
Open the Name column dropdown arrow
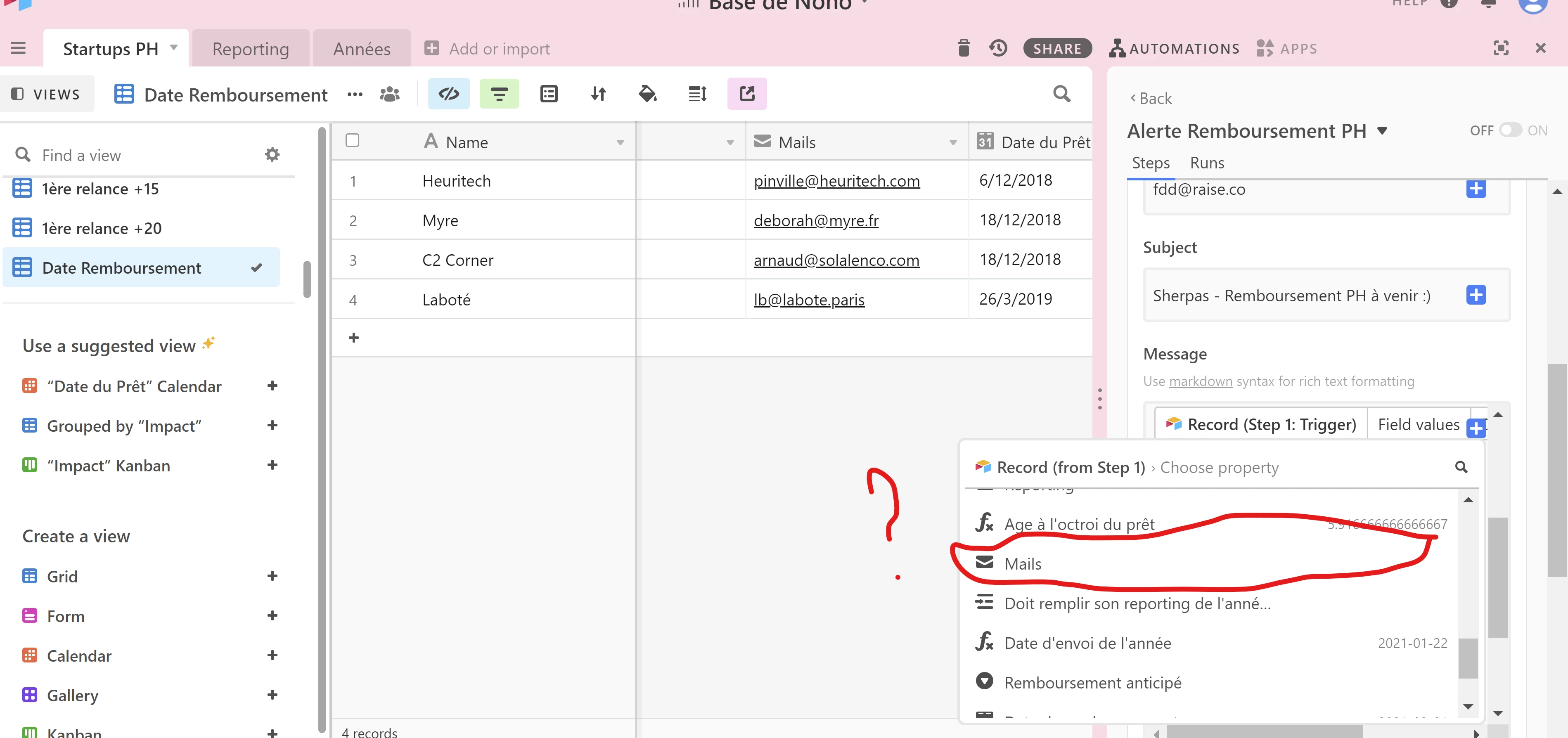tap(620, 142)
